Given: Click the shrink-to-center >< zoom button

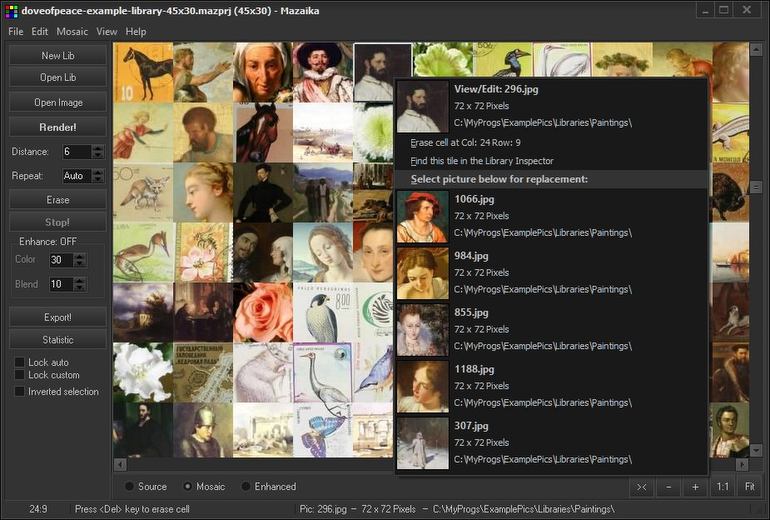Looking at the screenshot, I should pyautogui.click(x=642, y=487).
